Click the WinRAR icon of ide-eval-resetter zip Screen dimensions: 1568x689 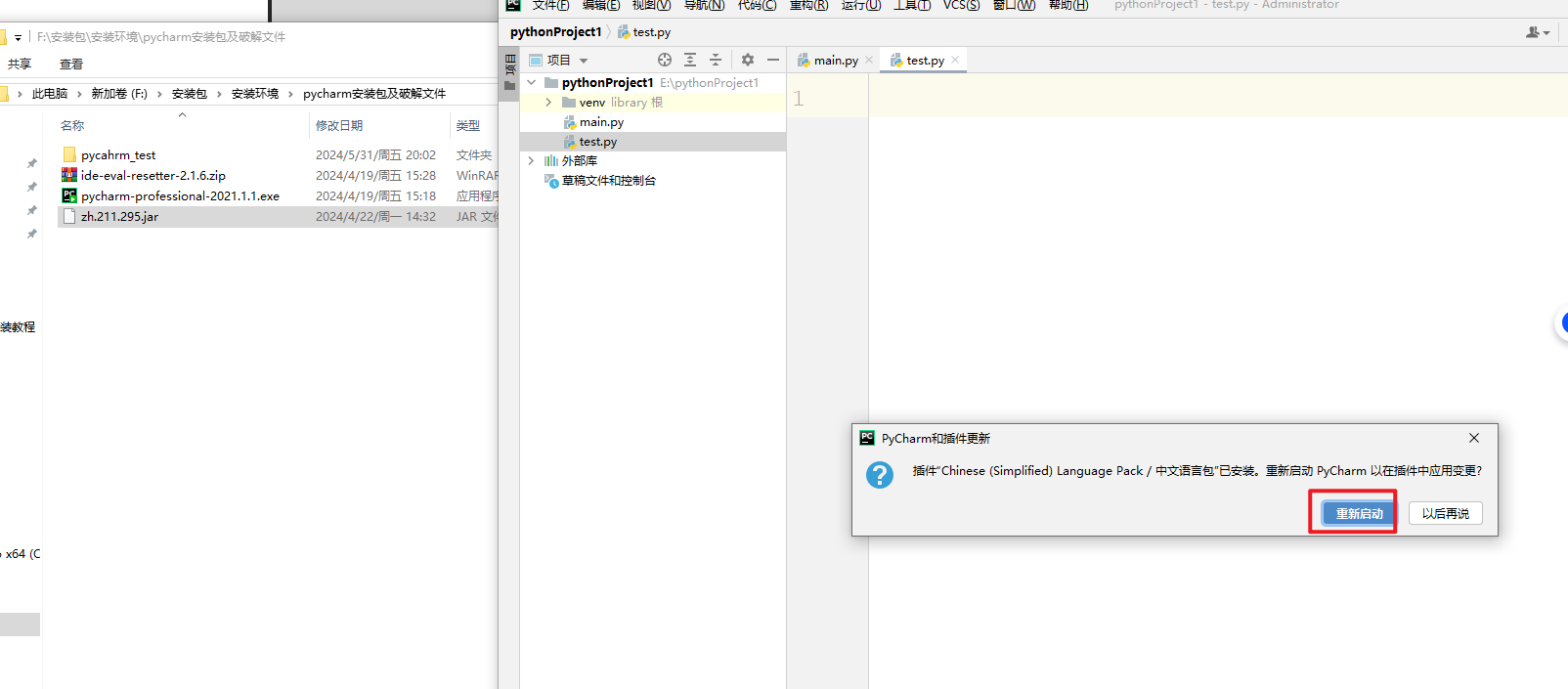pos(69,175)
